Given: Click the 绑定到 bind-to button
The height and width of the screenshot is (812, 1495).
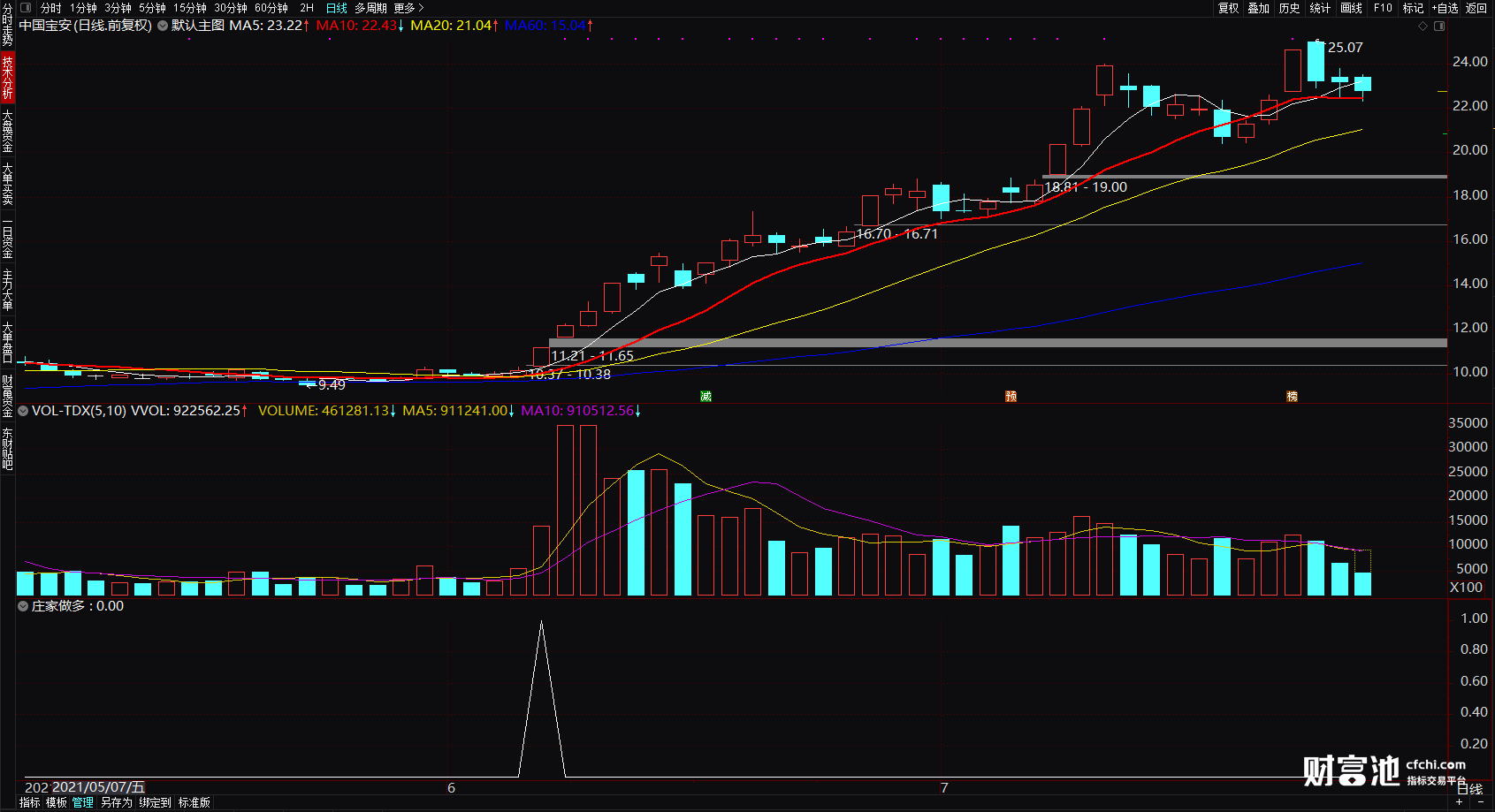Looking at the screenshot, I should 155,802.
